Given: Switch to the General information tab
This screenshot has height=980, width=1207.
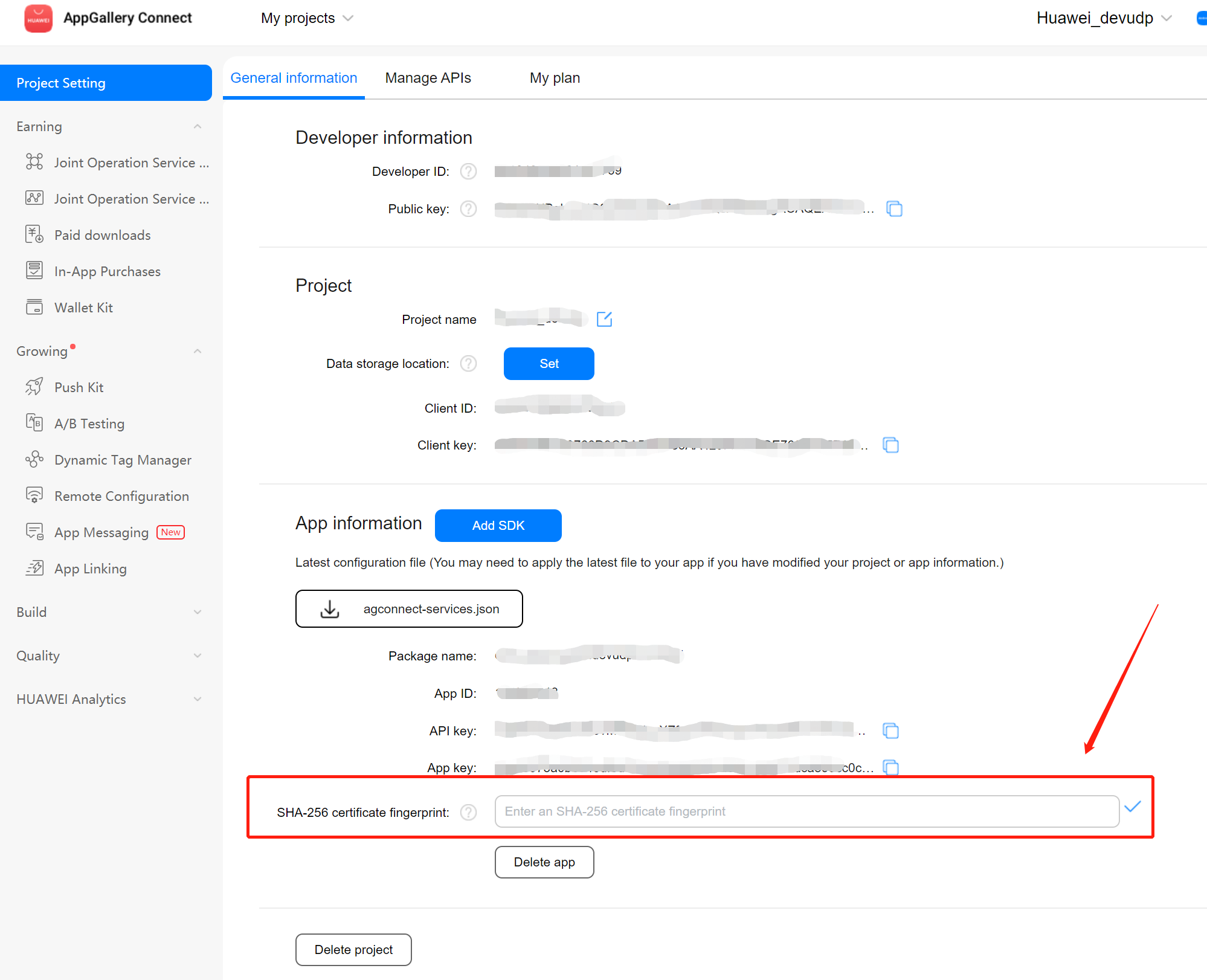Looking at the screenshot, I should pyautogui.click(x=294, y=78).
